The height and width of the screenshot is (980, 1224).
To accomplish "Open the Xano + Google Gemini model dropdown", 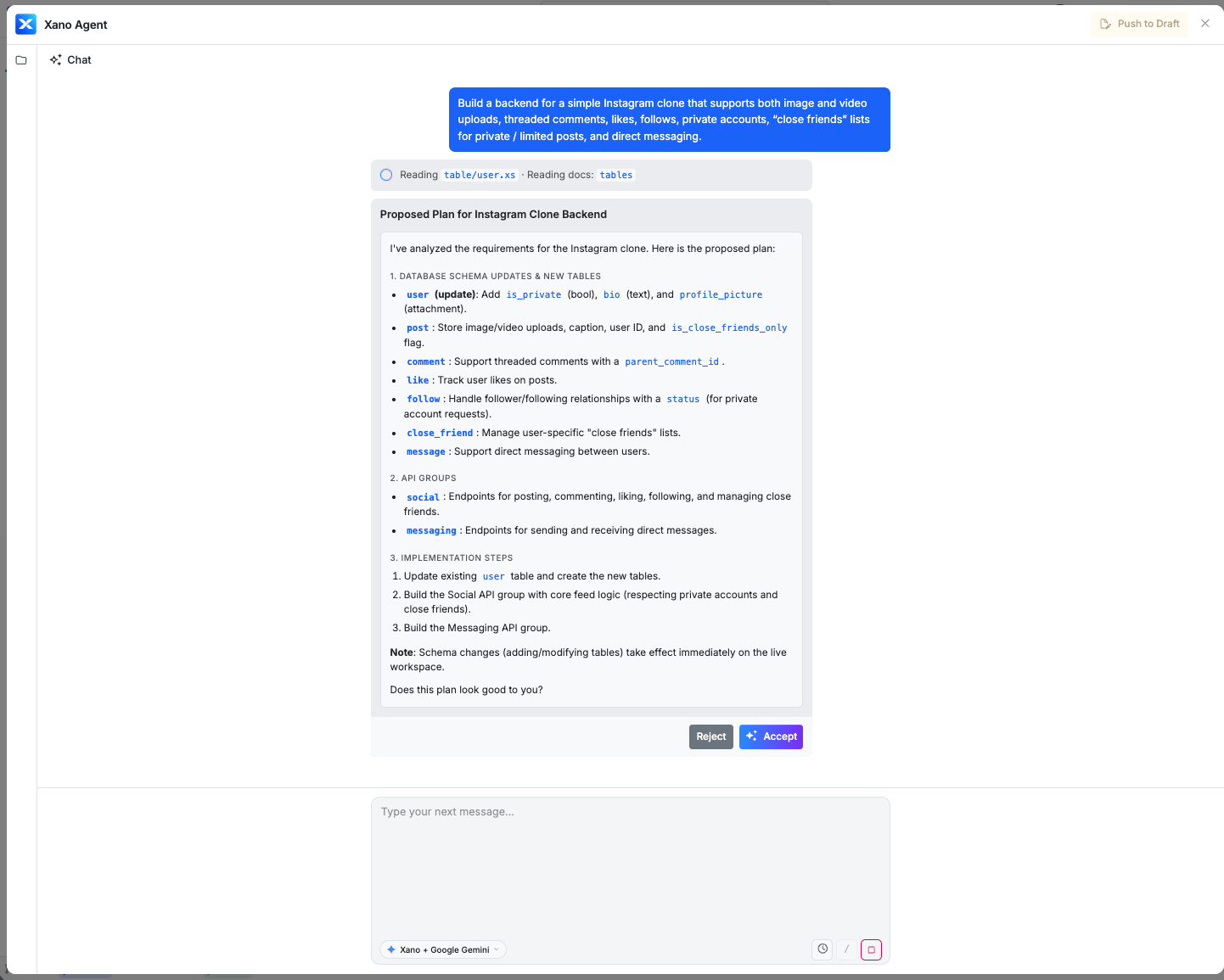I will (x=443, y=949).
